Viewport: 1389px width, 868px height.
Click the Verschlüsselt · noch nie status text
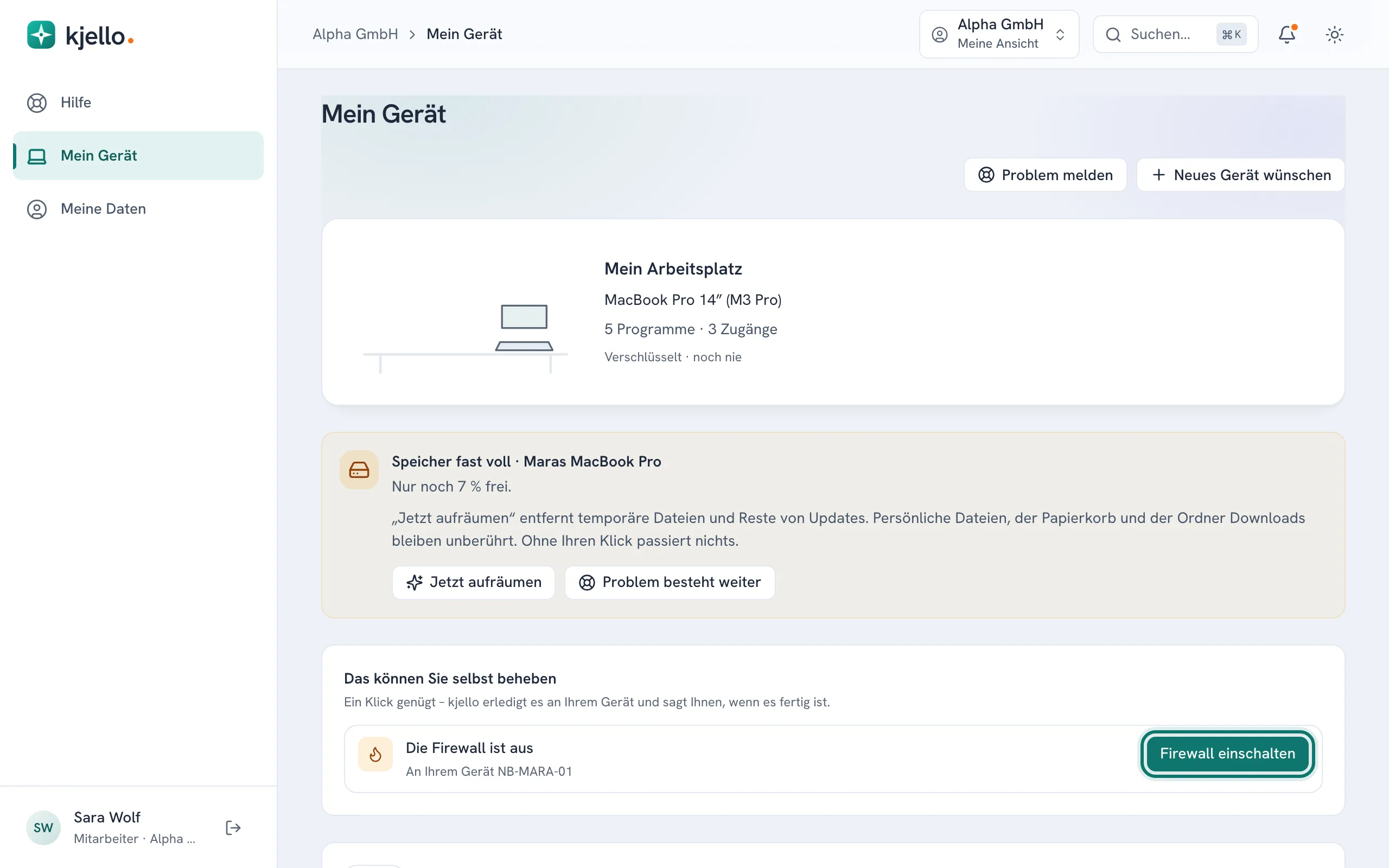pos(673,357)
